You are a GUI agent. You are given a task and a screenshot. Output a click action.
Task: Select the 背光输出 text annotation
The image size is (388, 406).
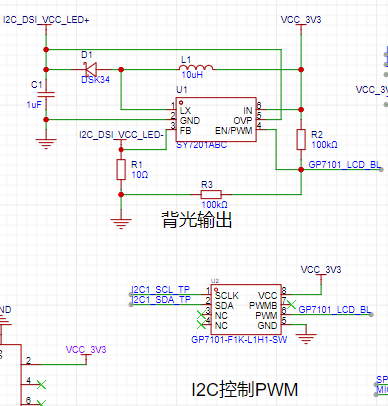(x=197, y=219)
